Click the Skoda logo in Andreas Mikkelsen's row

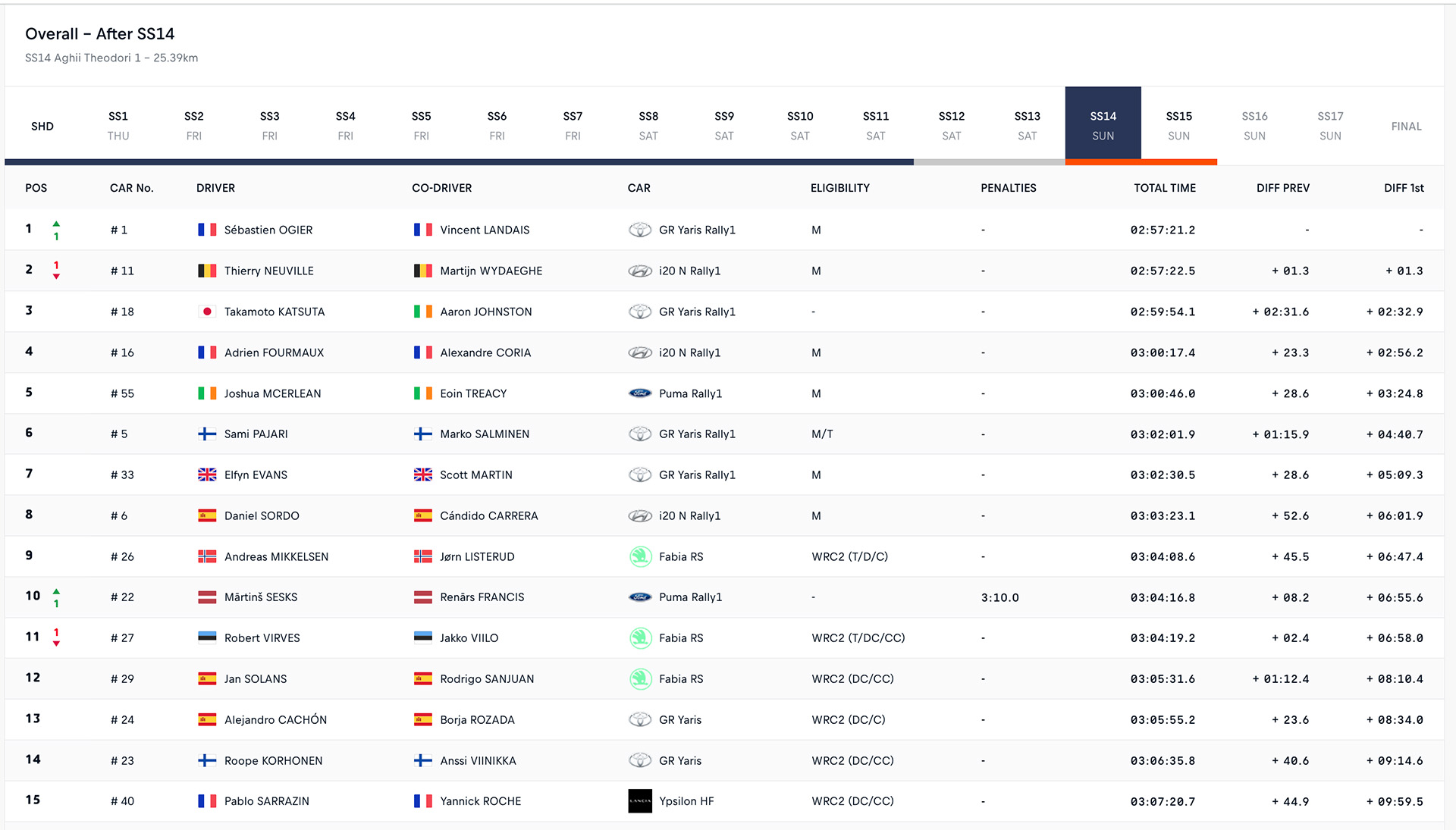(x=640, y=556)
